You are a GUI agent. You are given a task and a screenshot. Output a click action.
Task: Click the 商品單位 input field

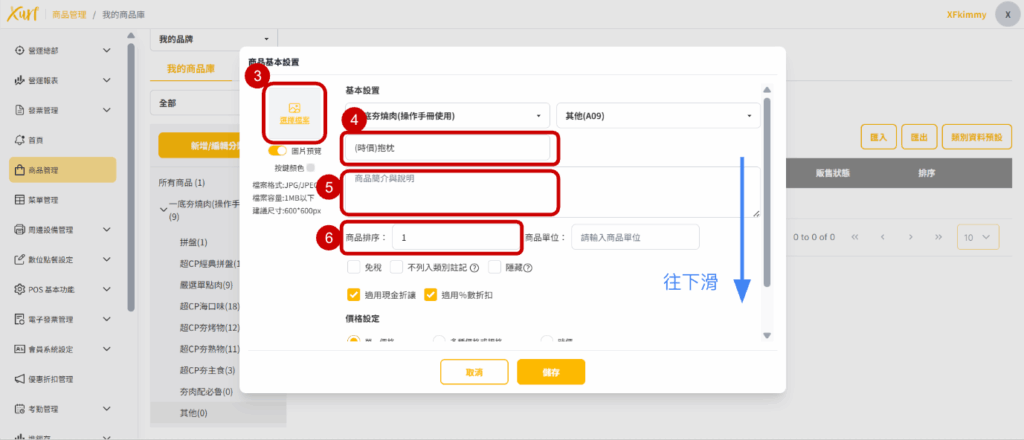(634, 237)
